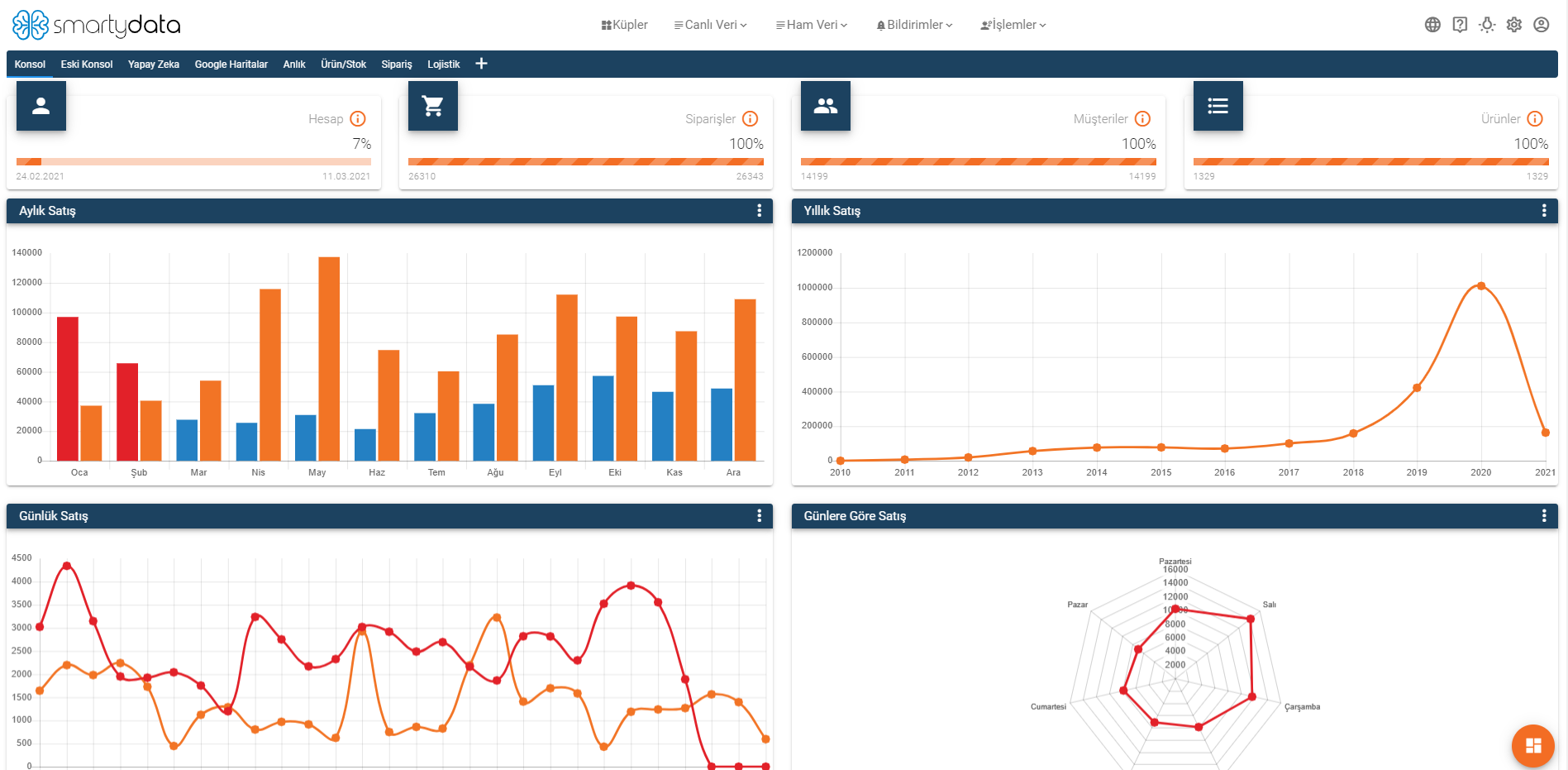
Task: Click the 2021 yearly sales point
Action: coord(1546,433)
